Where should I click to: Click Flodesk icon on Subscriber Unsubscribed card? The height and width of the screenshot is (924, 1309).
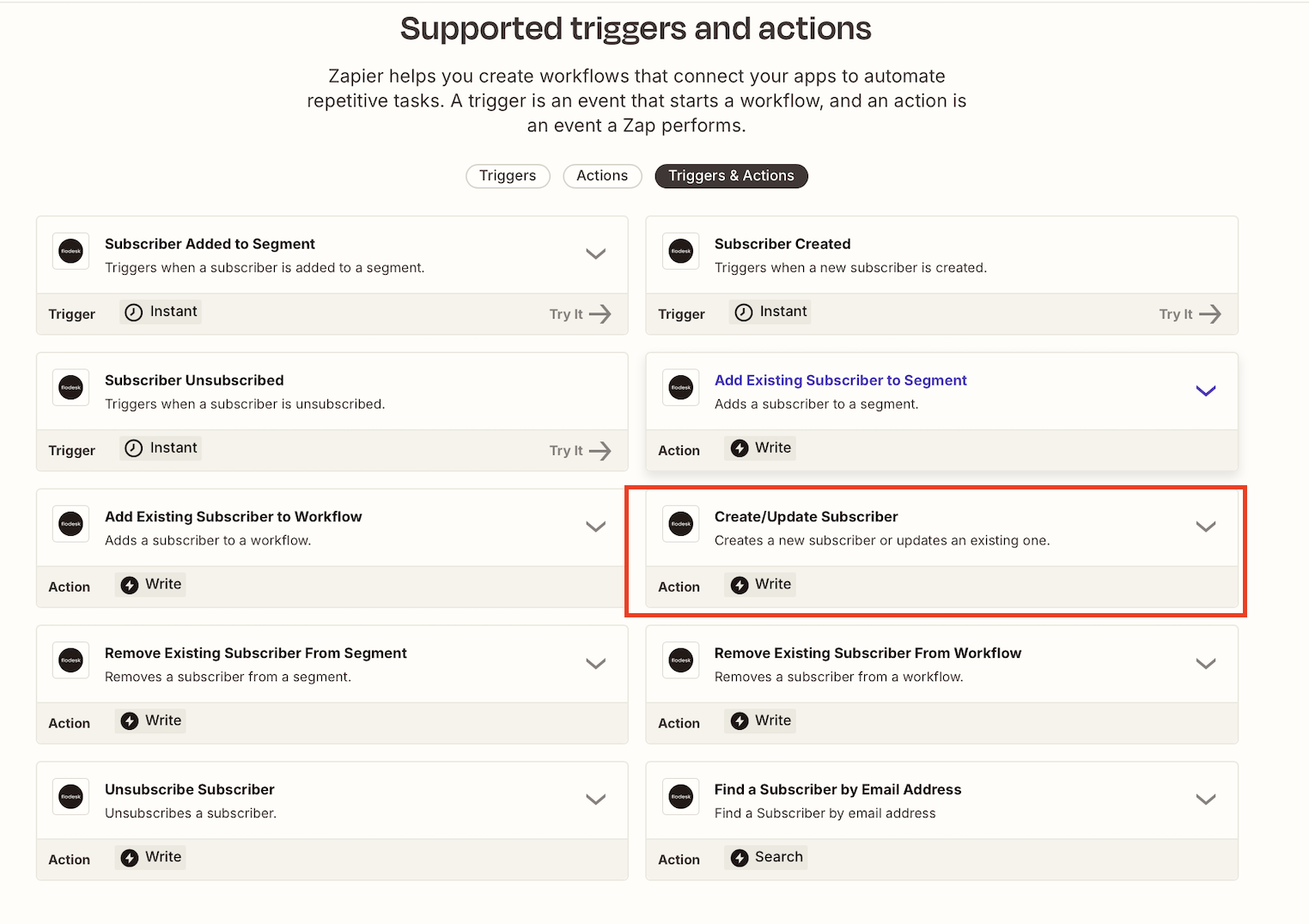click(70, 388)
